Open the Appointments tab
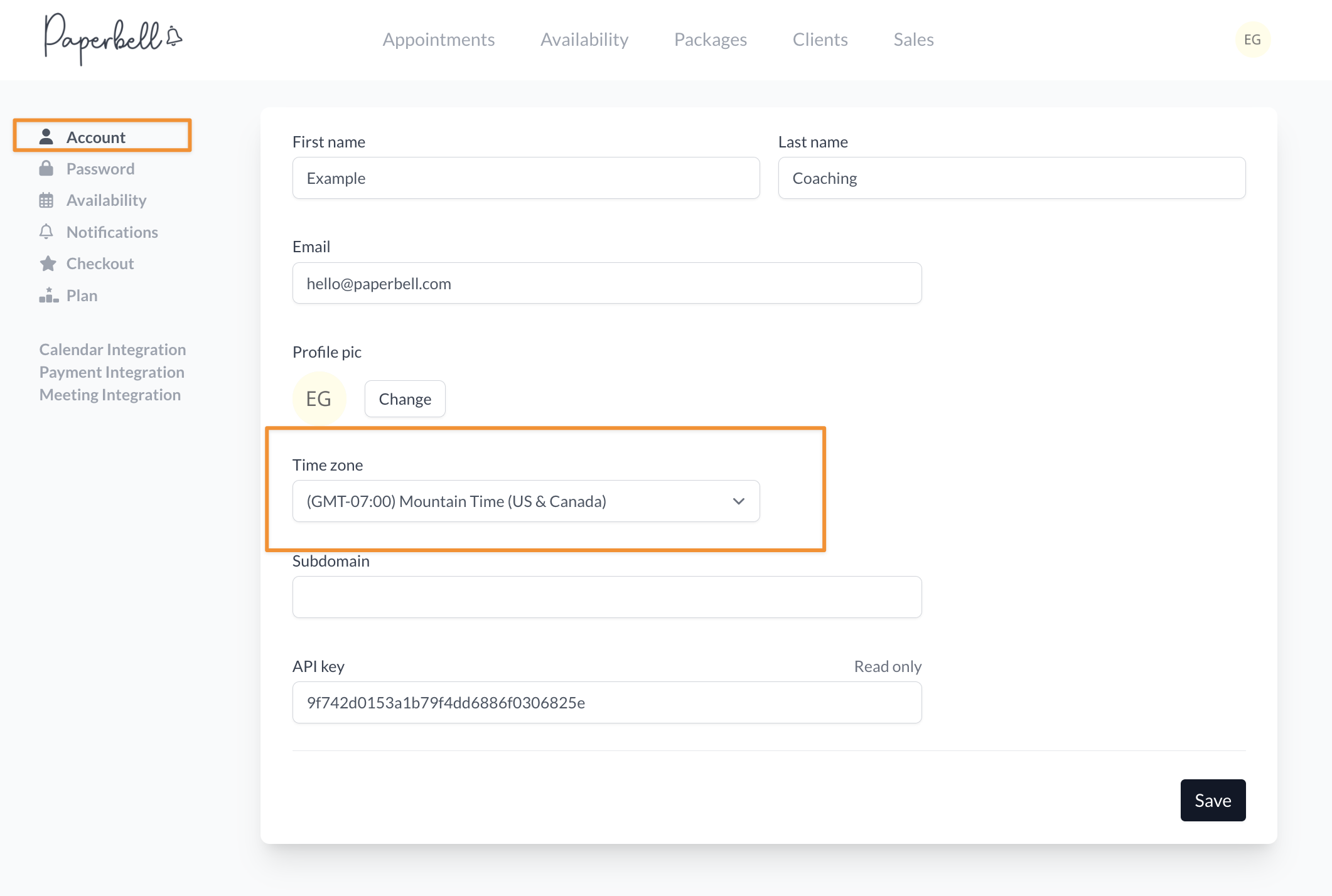 [439, 40]
